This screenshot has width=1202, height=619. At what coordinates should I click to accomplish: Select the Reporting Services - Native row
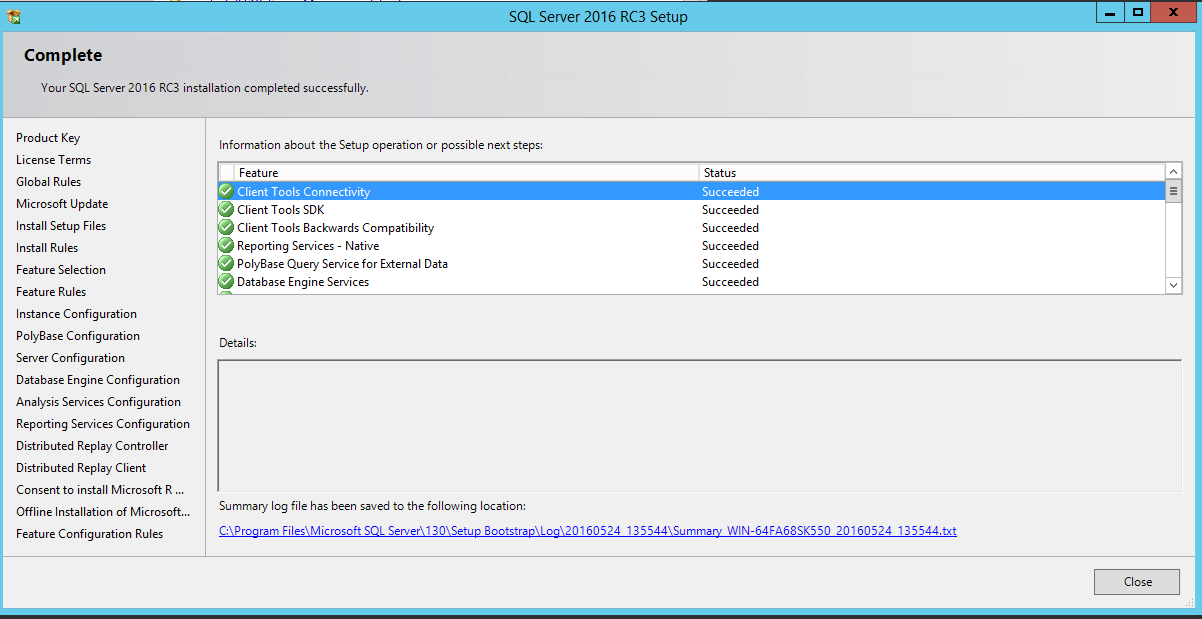(691, 246)
